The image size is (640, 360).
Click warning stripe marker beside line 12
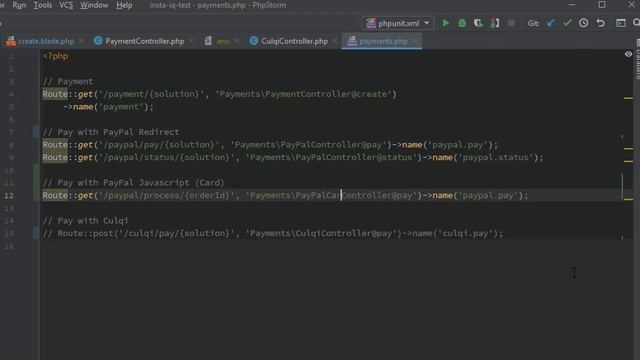click(x=629, y=199)
